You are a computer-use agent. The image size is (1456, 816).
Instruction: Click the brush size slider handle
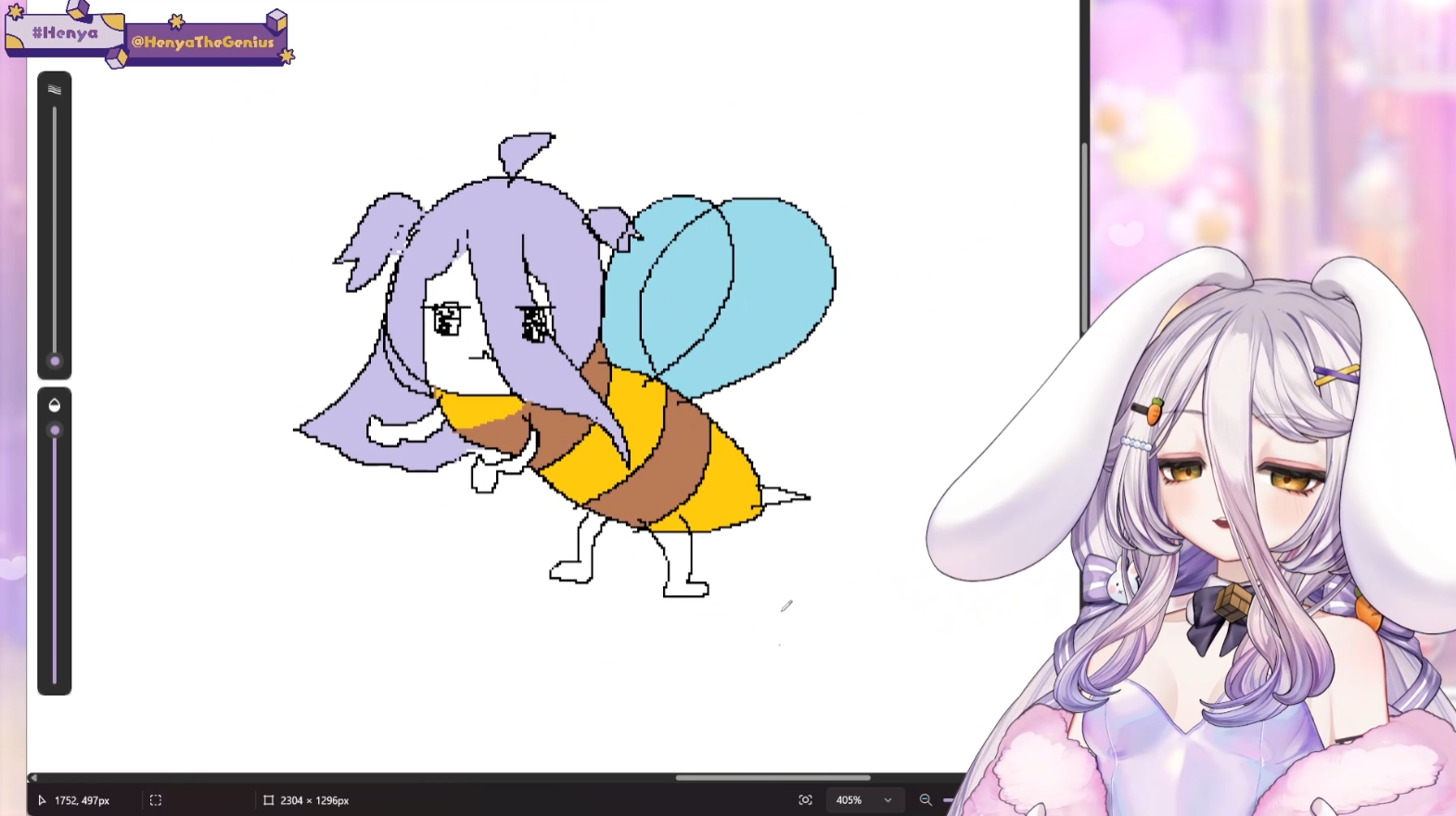55,362
